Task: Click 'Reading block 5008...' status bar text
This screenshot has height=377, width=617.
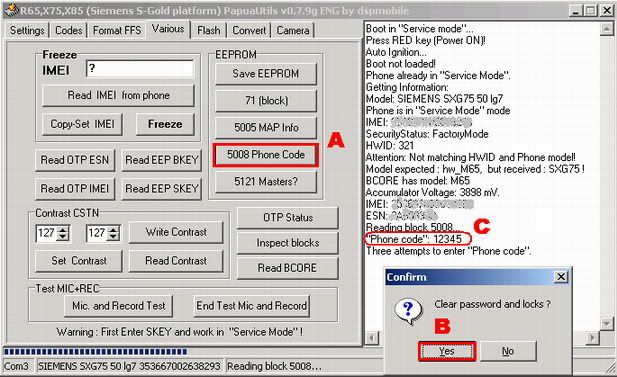Action: pyautogui.click(x=274, y=366)
